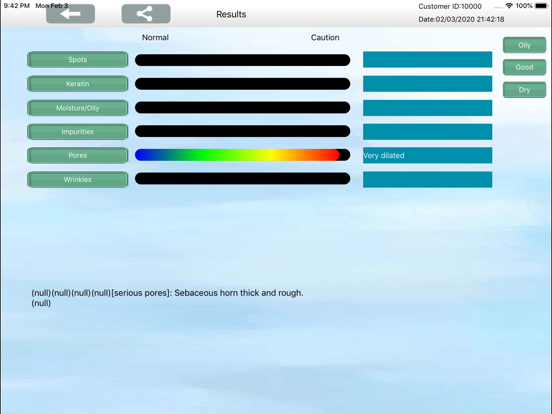Select the Spots category button

(77, 59)
